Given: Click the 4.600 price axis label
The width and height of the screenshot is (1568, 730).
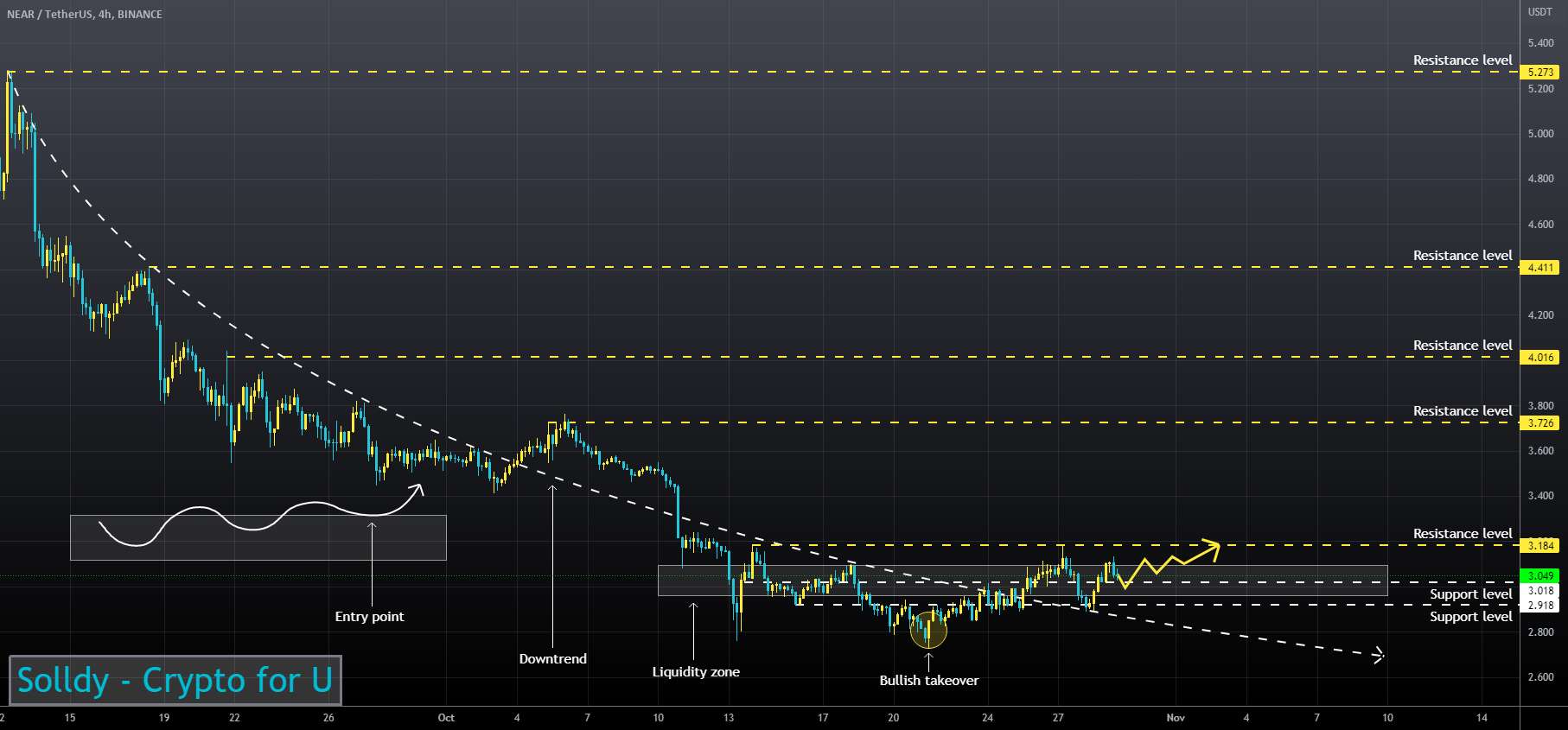Looking at the screenshot, I should 1540,225.
